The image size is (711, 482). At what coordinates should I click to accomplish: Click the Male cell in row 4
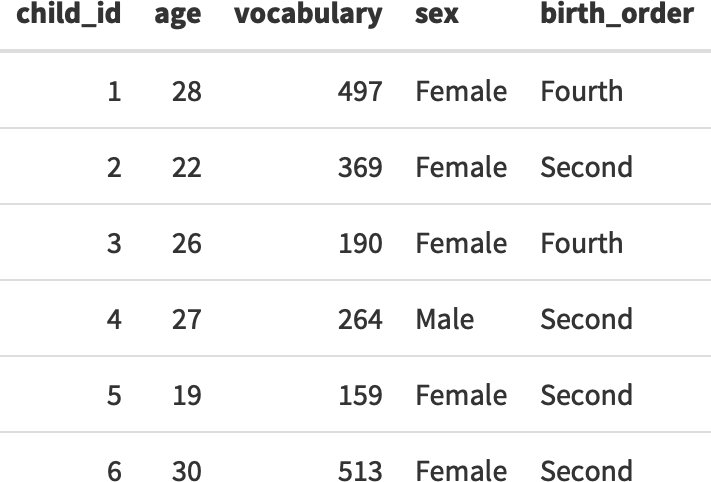click(445, 319)
